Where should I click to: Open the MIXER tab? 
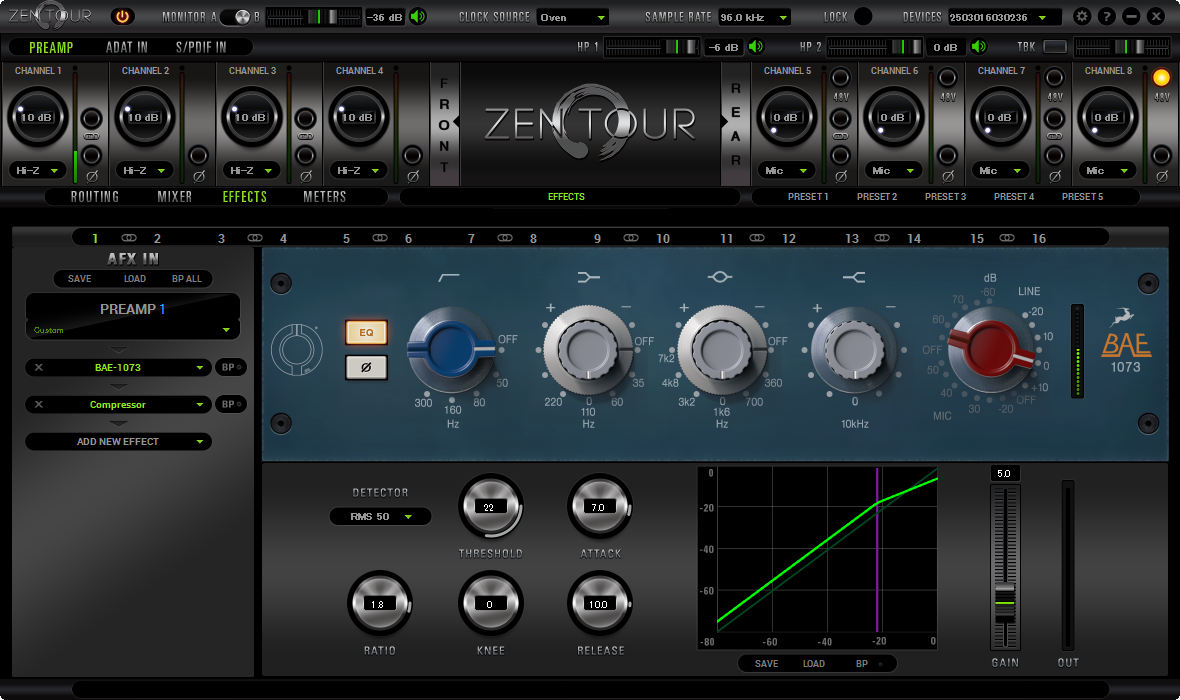pyautogui.click(x=175, y=196)
